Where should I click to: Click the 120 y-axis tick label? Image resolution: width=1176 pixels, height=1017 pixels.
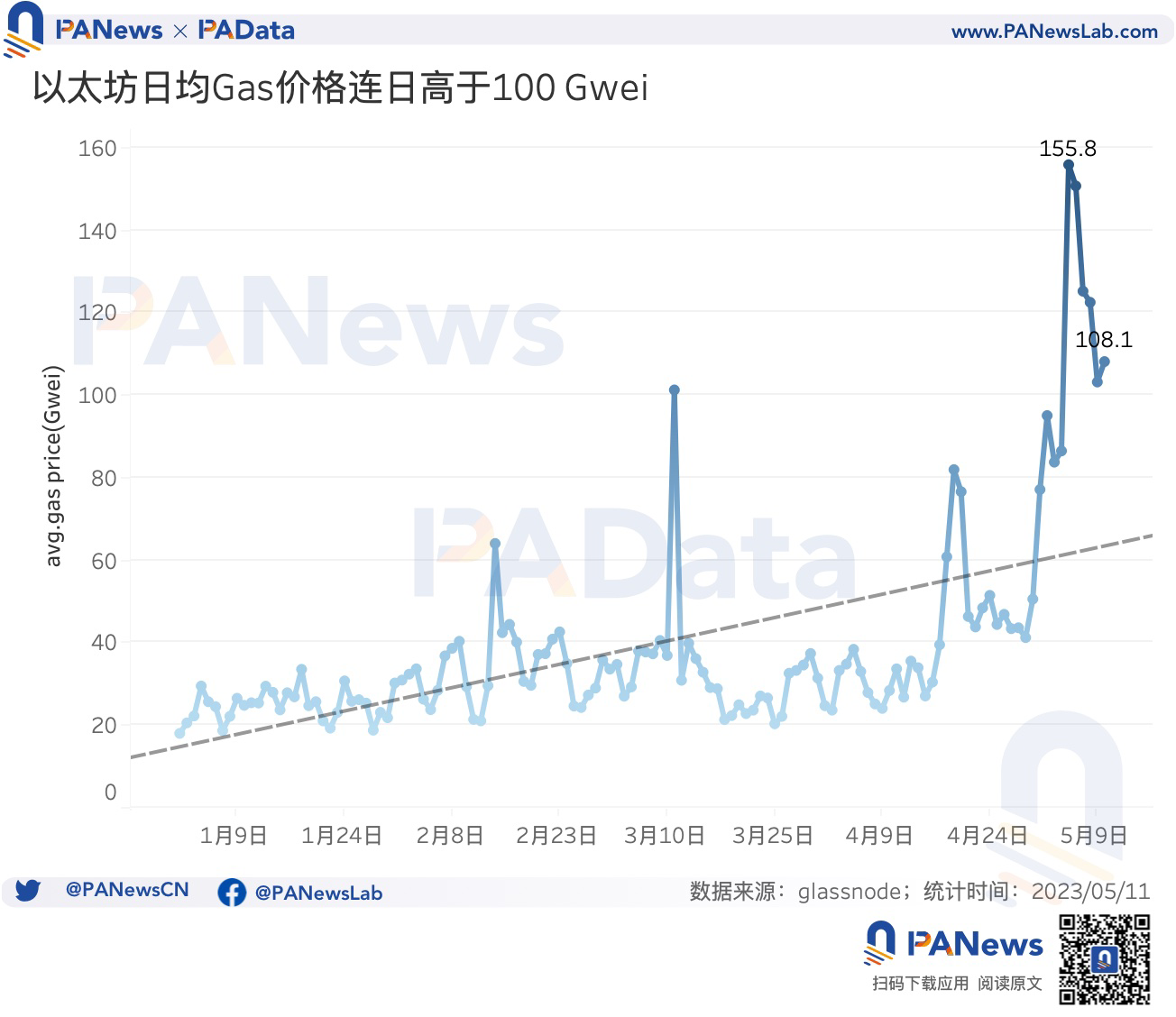point(97,313)
